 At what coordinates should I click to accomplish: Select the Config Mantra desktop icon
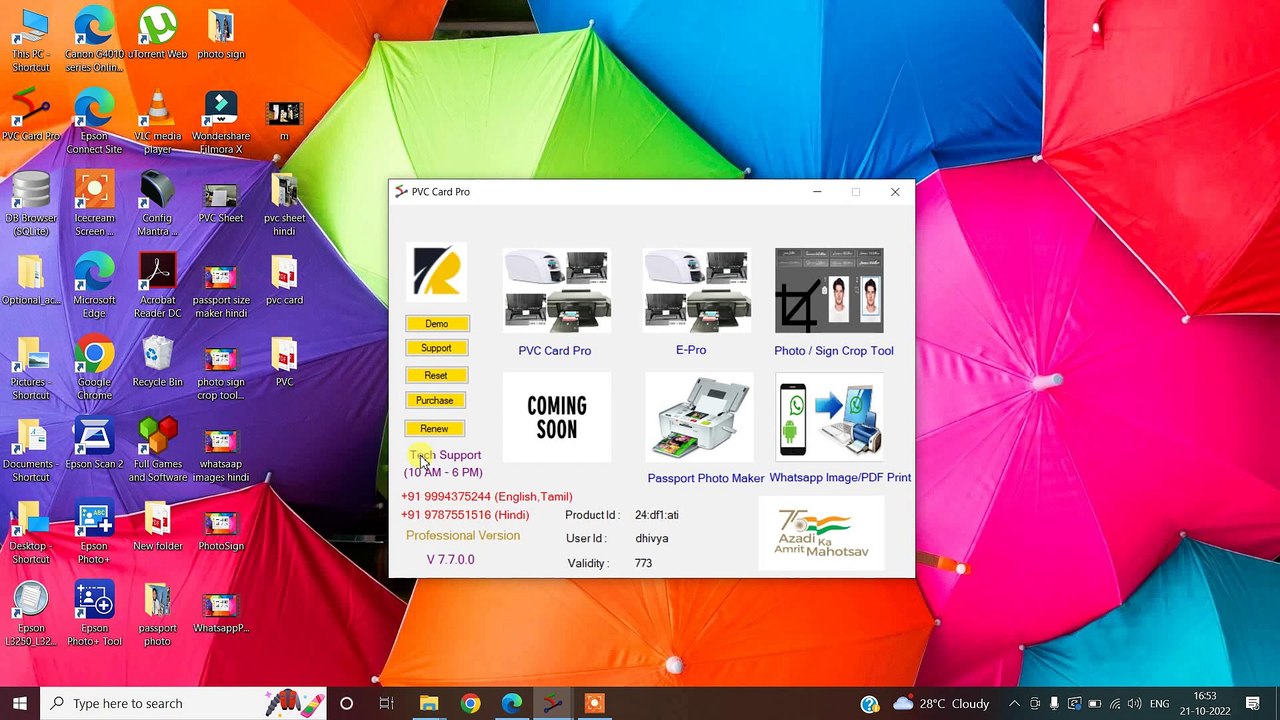[x=158, y=205]
